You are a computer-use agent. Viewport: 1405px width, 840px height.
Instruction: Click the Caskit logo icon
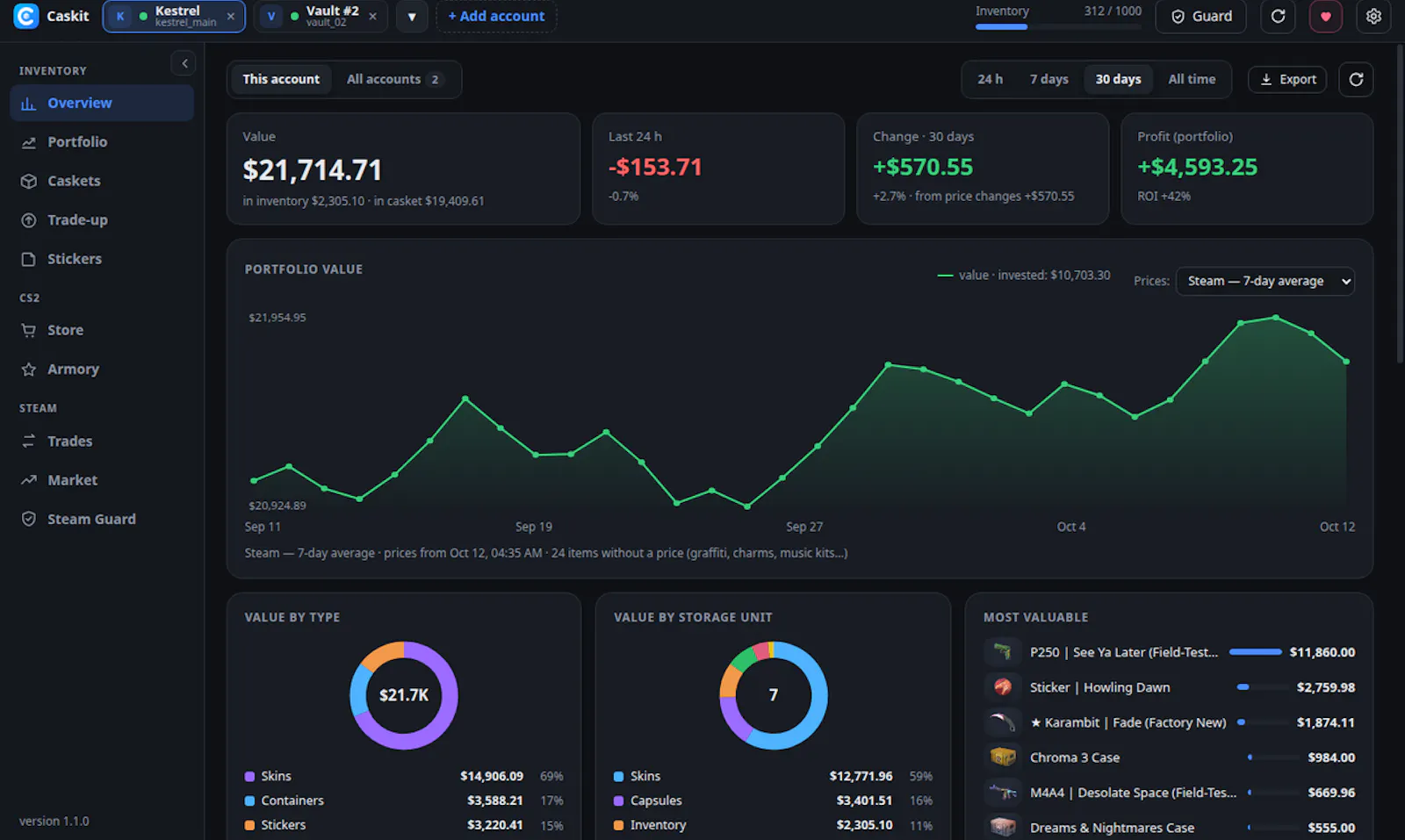tap(26, 16)
